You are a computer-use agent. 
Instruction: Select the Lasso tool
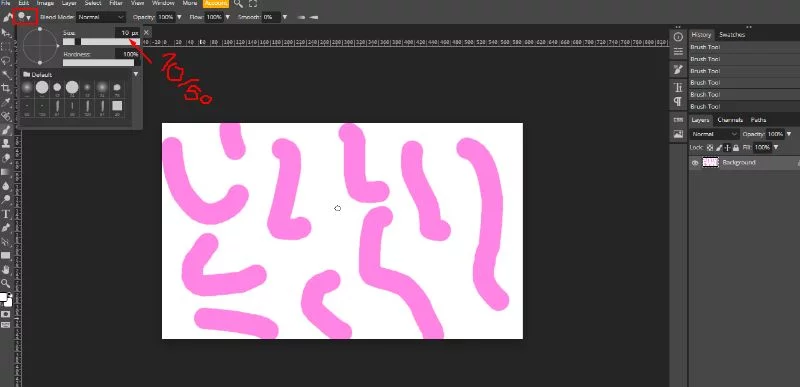click(x=6, y=61)
